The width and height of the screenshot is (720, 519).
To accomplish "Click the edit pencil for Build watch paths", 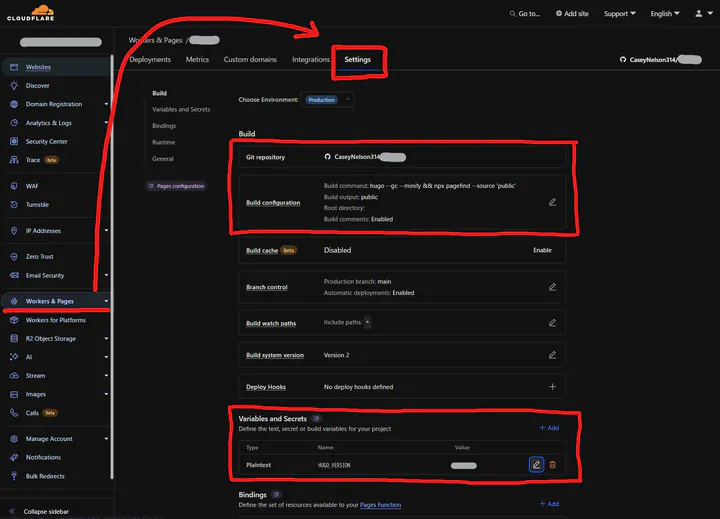I will point(552,323).
